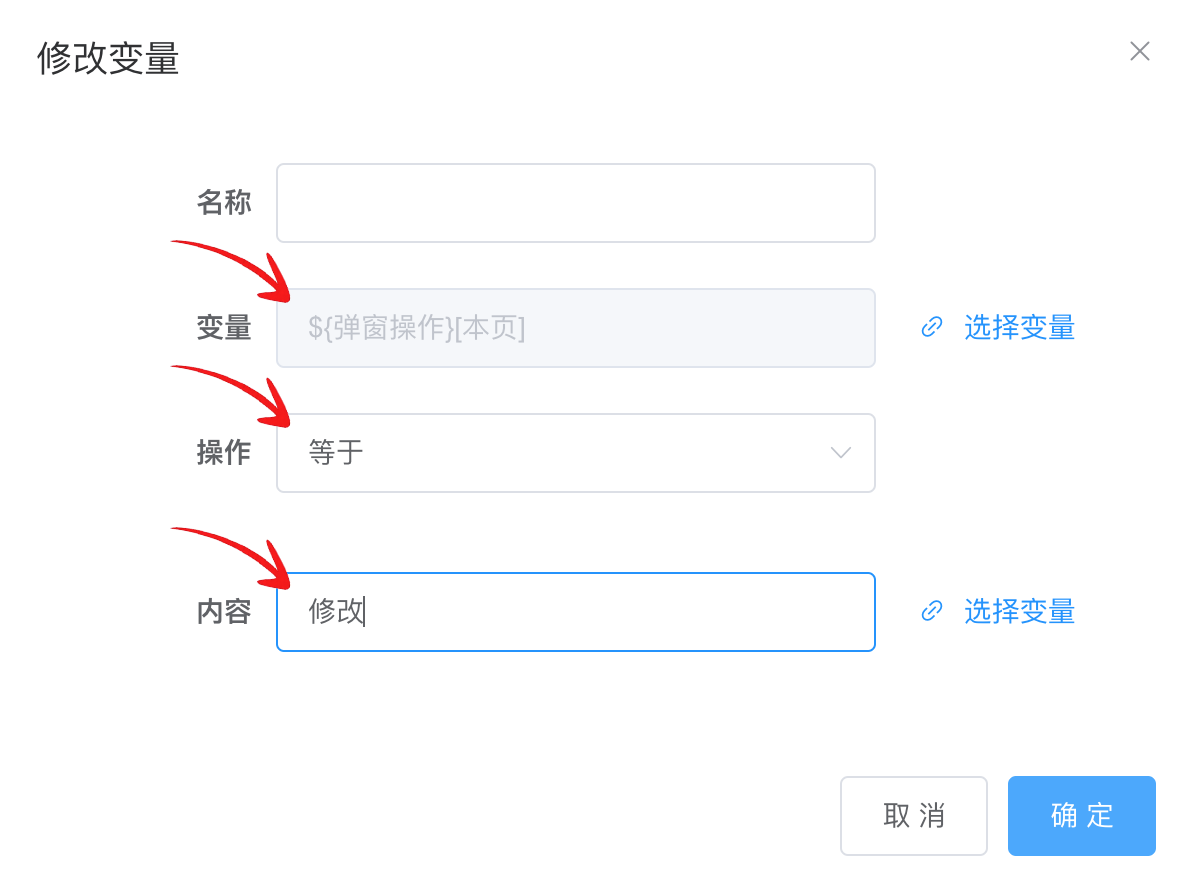
Task: Click the chain-link icon in the 变量 row
Action: (x=931, y=328)
